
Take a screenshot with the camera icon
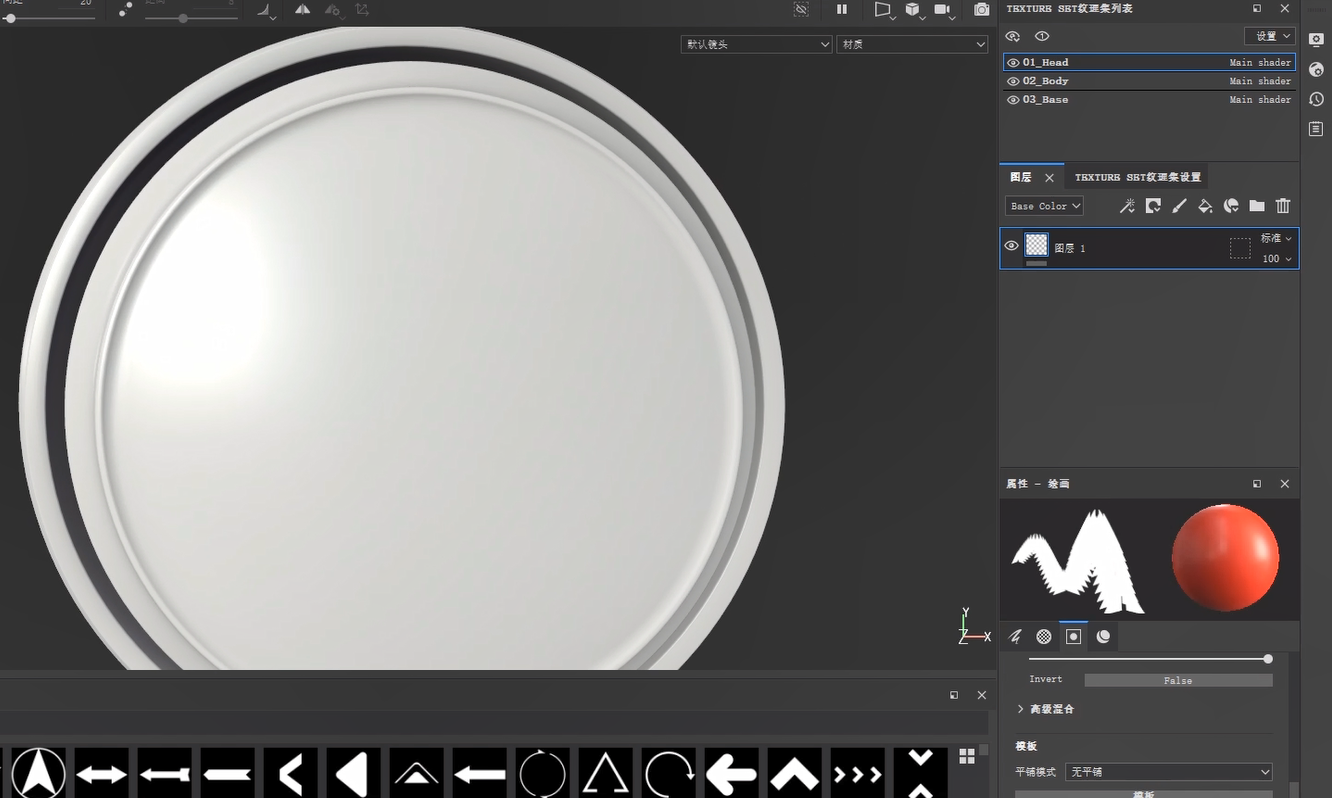click(x=982, y=10)
